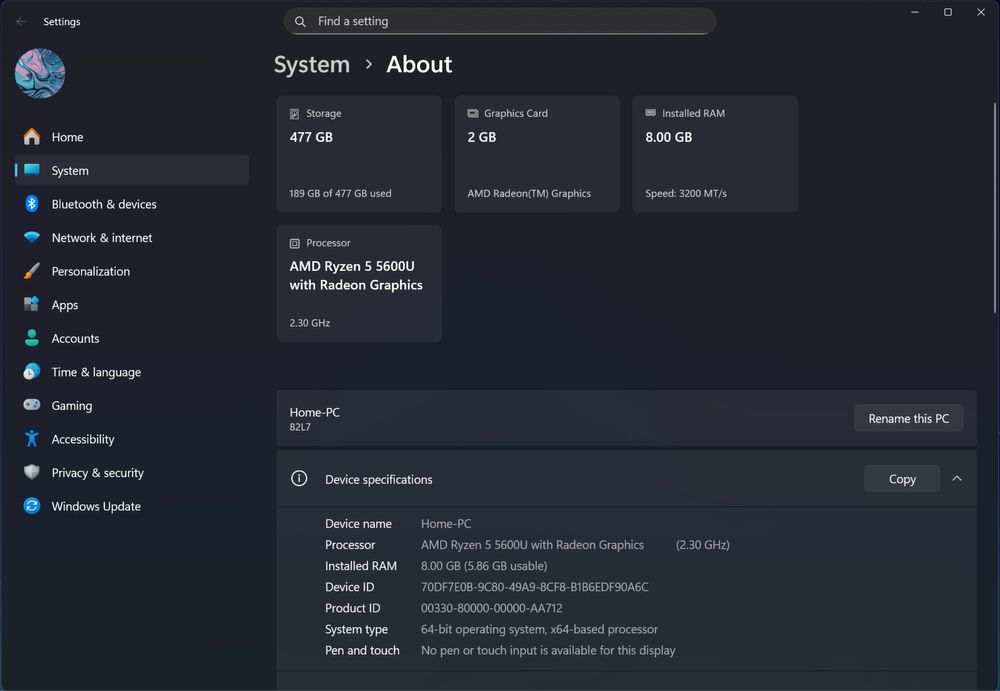Click the Product ID value 00330-80000-00000-AA712
Viewport: 1000px width, 691px height.
click(492, 608)
